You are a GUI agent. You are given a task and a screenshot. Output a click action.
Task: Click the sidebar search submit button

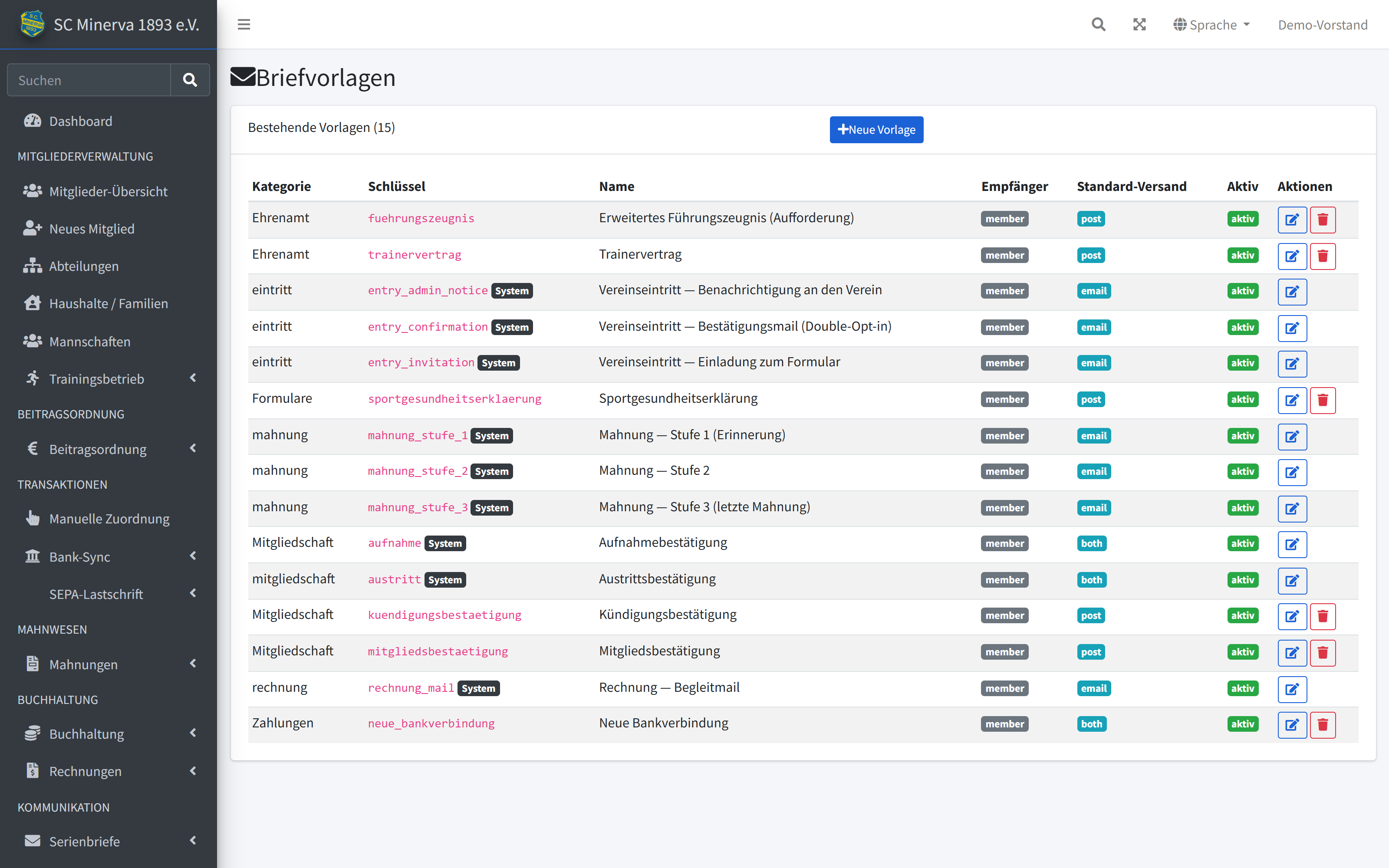point(190,80)
